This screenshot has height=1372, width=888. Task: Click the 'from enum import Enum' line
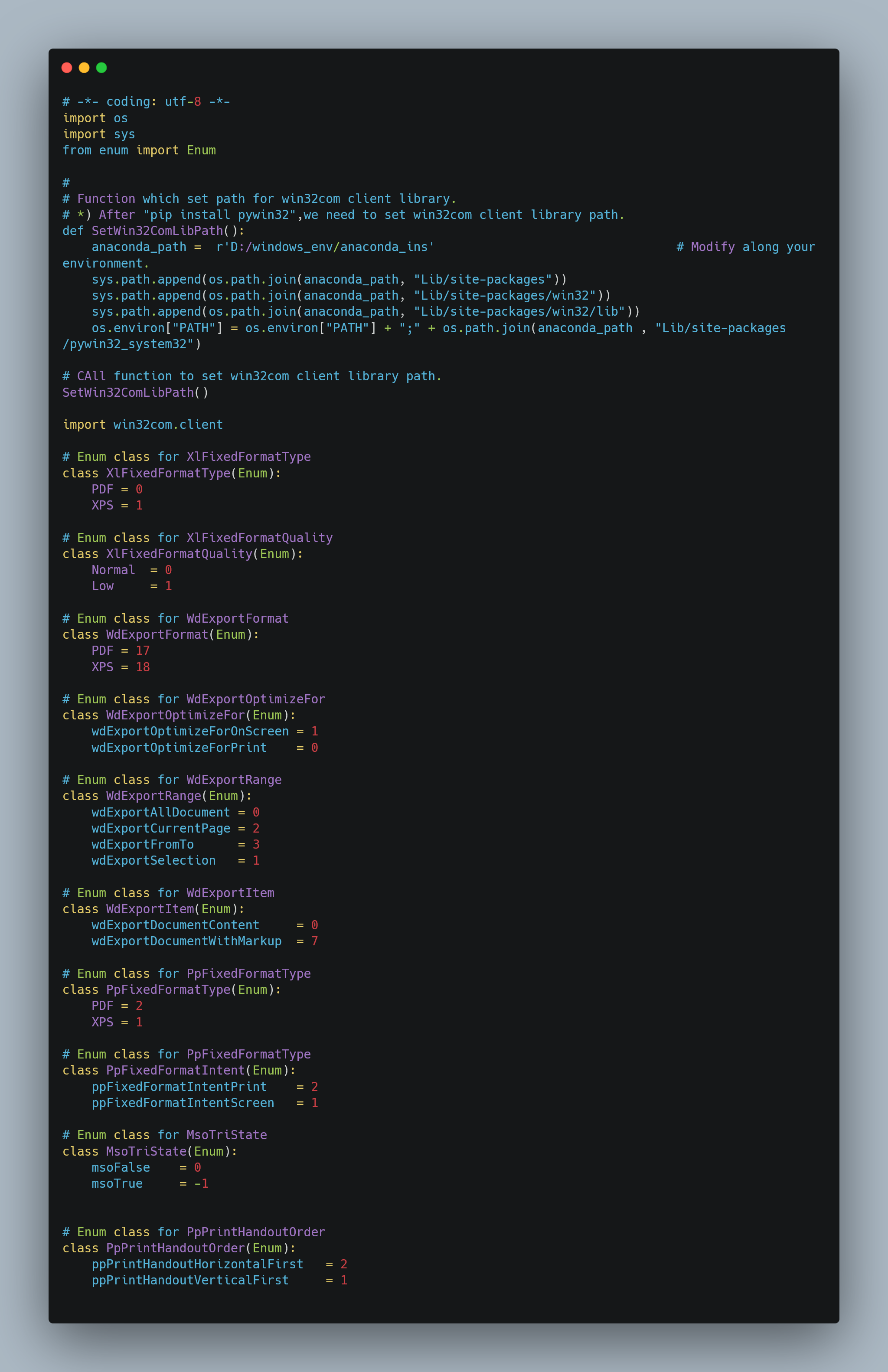point(139,150)
